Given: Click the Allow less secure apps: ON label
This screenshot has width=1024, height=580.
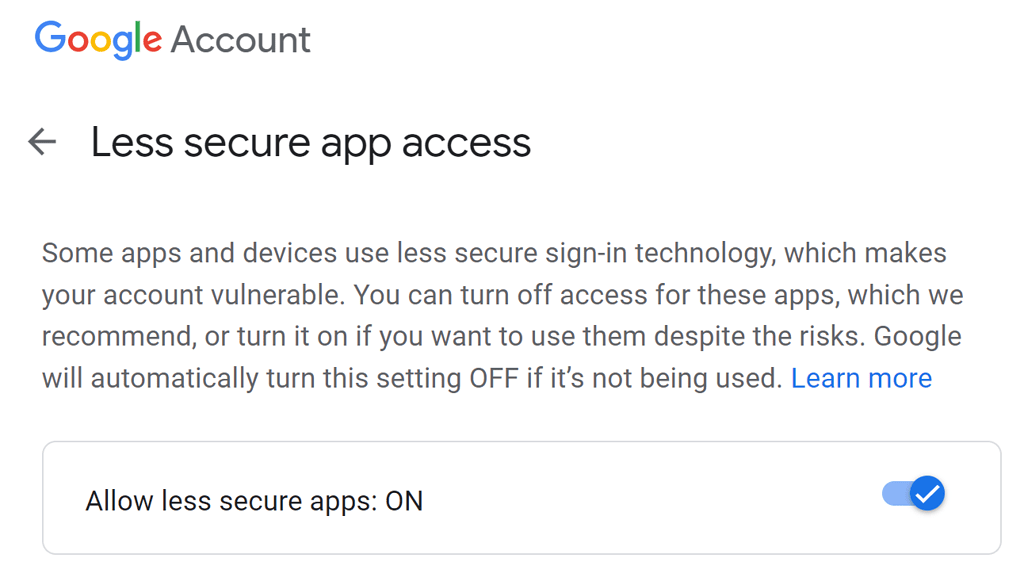Looking at the screenshot, I should click(x=254, y=500).
